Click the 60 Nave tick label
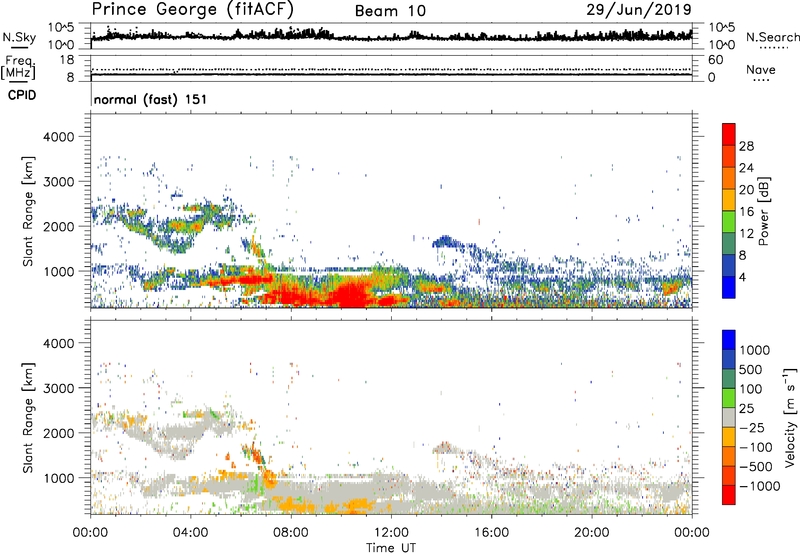800x554 pixels. pyautogui.click(x=716, y=60)
